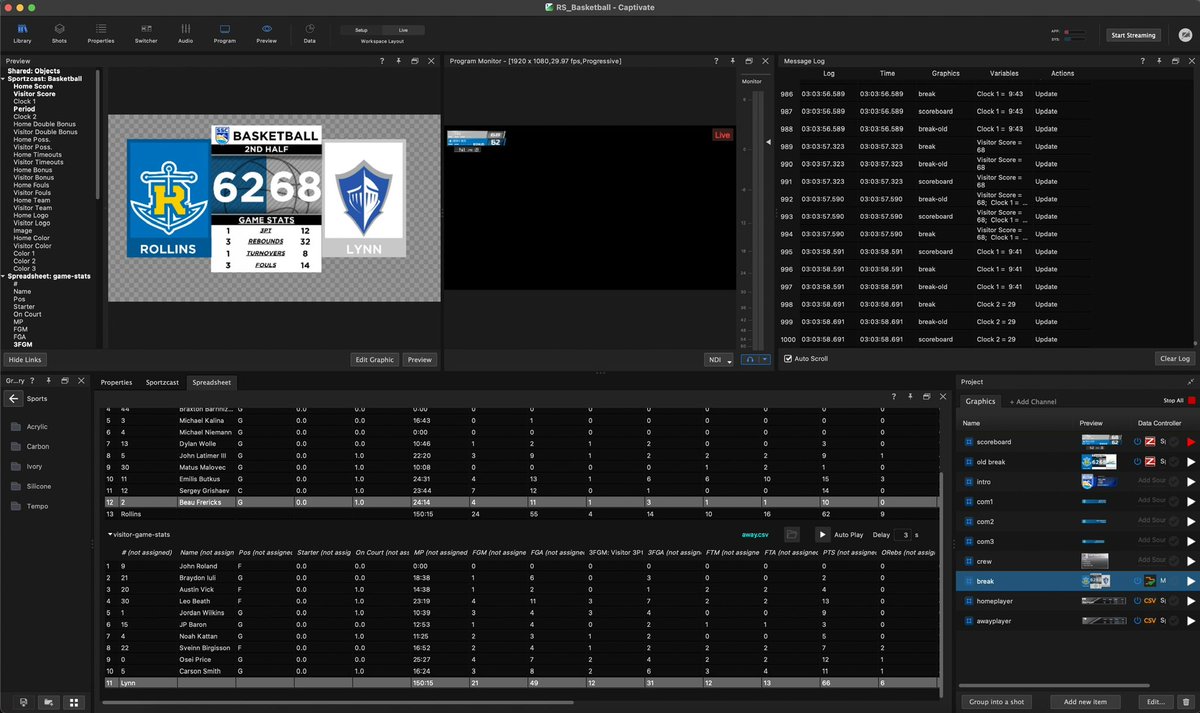This screenshot has height=713, width=1200.
Task: Play the break graphic item
Action: (x=1190, y=581)
